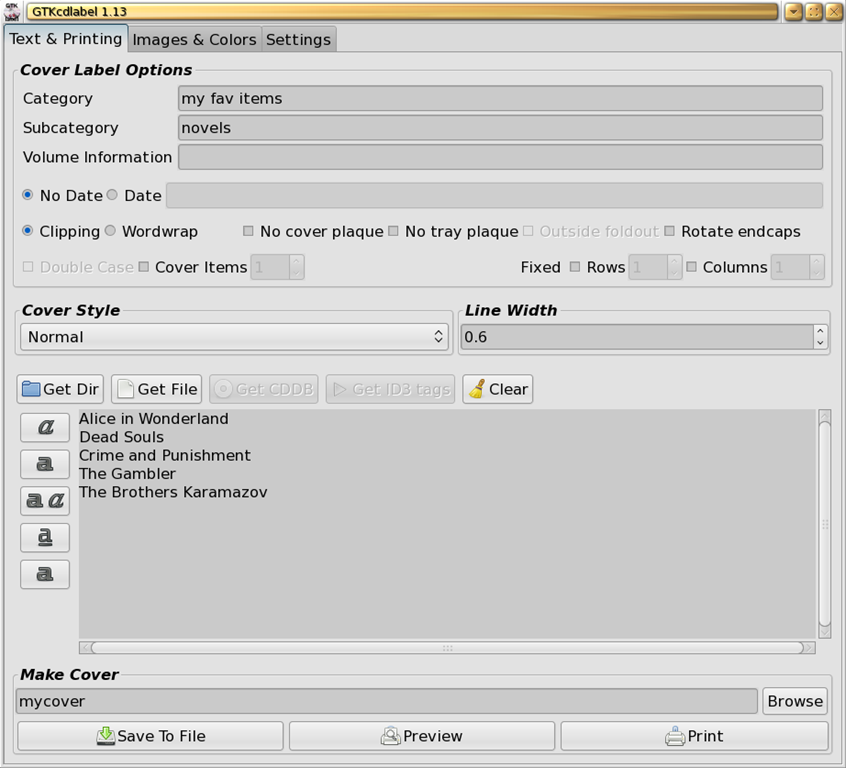The image size is (846, 768).
Task: Open the Settings tab
Action: coord(298,39)
